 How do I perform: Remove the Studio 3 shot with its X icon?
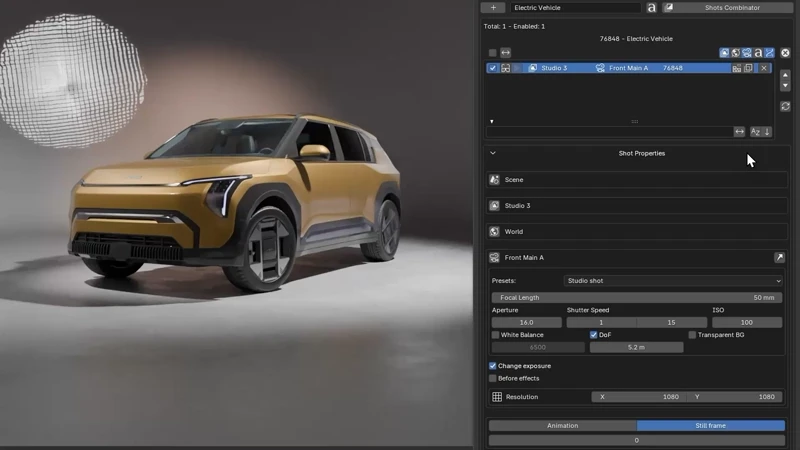(x=764, y=68)
